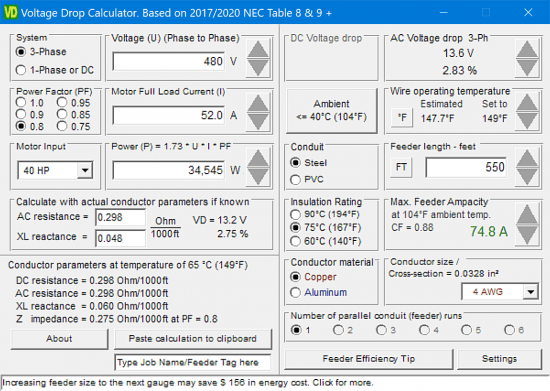550x391 pixels.
Task: Click the power watts input field
Action: pos(169,170)
